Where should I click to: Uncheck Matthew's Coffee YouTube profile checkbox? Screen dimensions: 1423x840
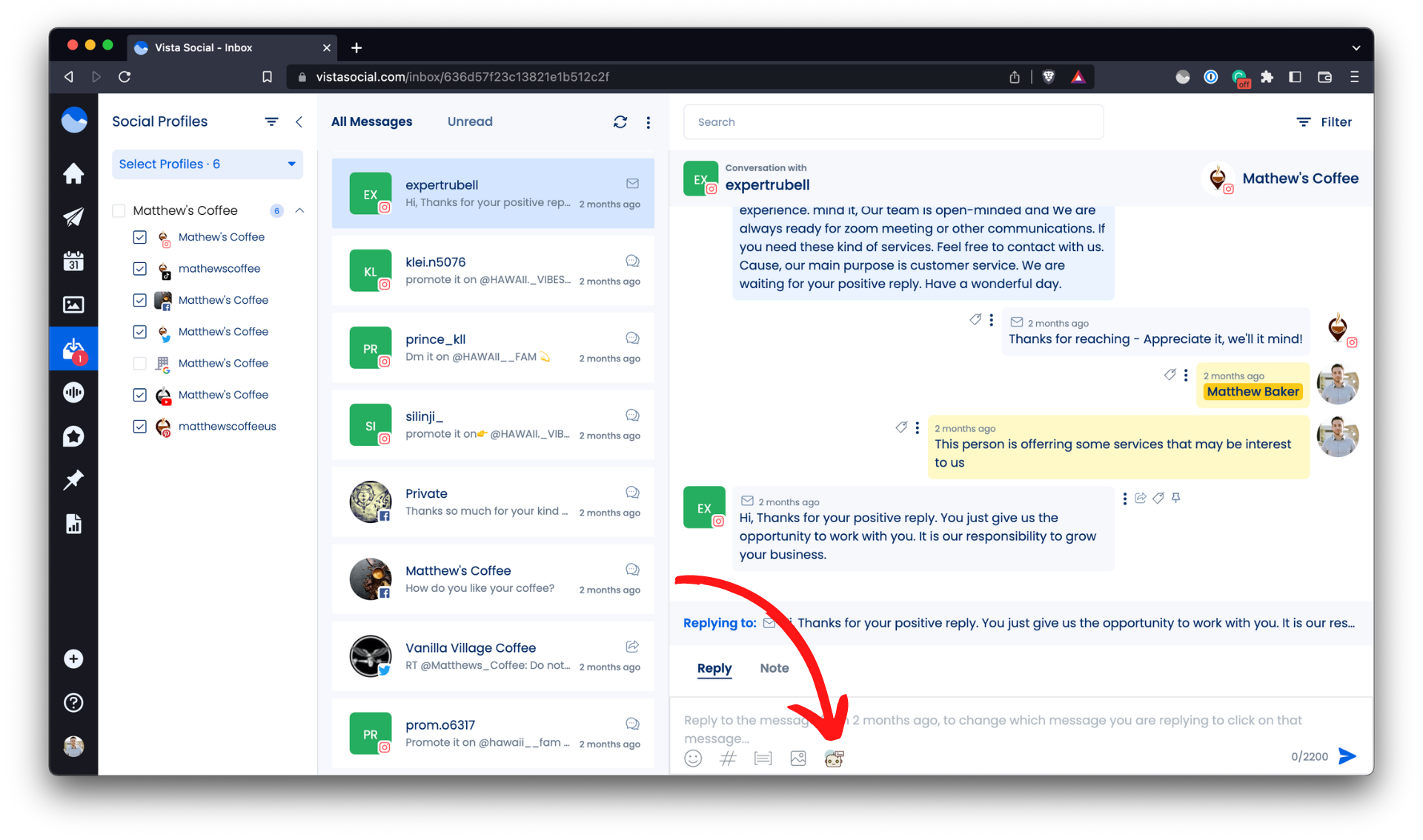point(139,395)
